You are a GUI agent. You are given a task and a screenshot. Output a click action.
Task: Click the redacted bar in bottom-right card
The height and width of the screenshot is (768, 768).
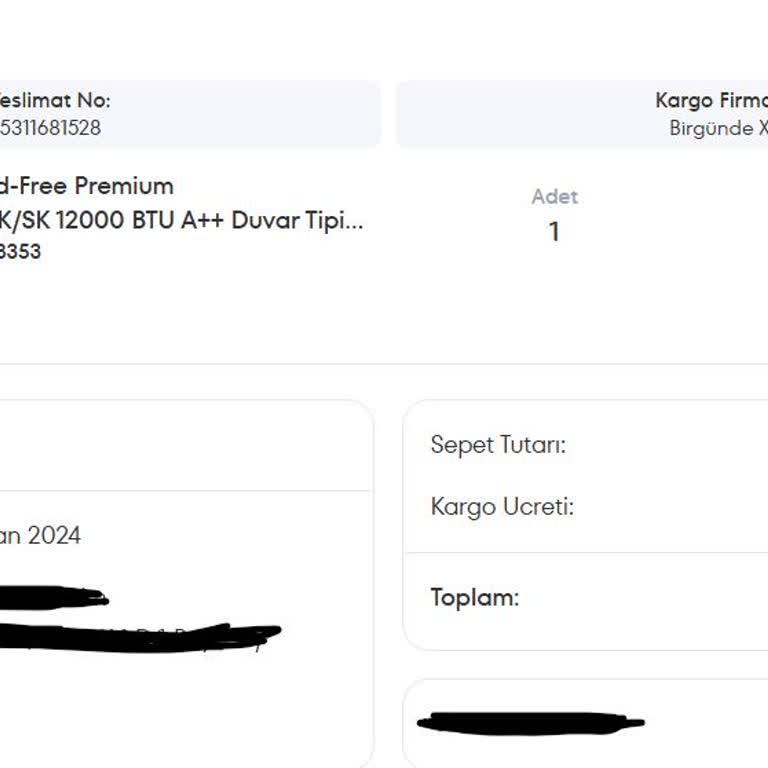click(x=530, y=722)
